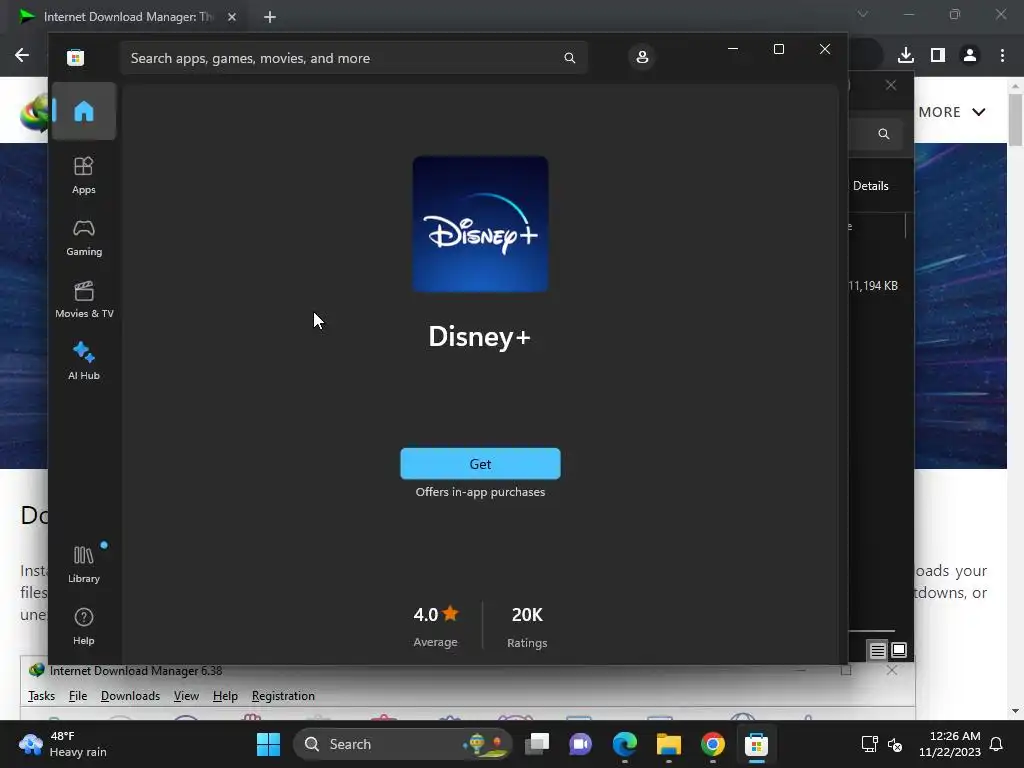
Task: Open Help menu in Internet Download Manager
Action: click(x=225, y=696)
